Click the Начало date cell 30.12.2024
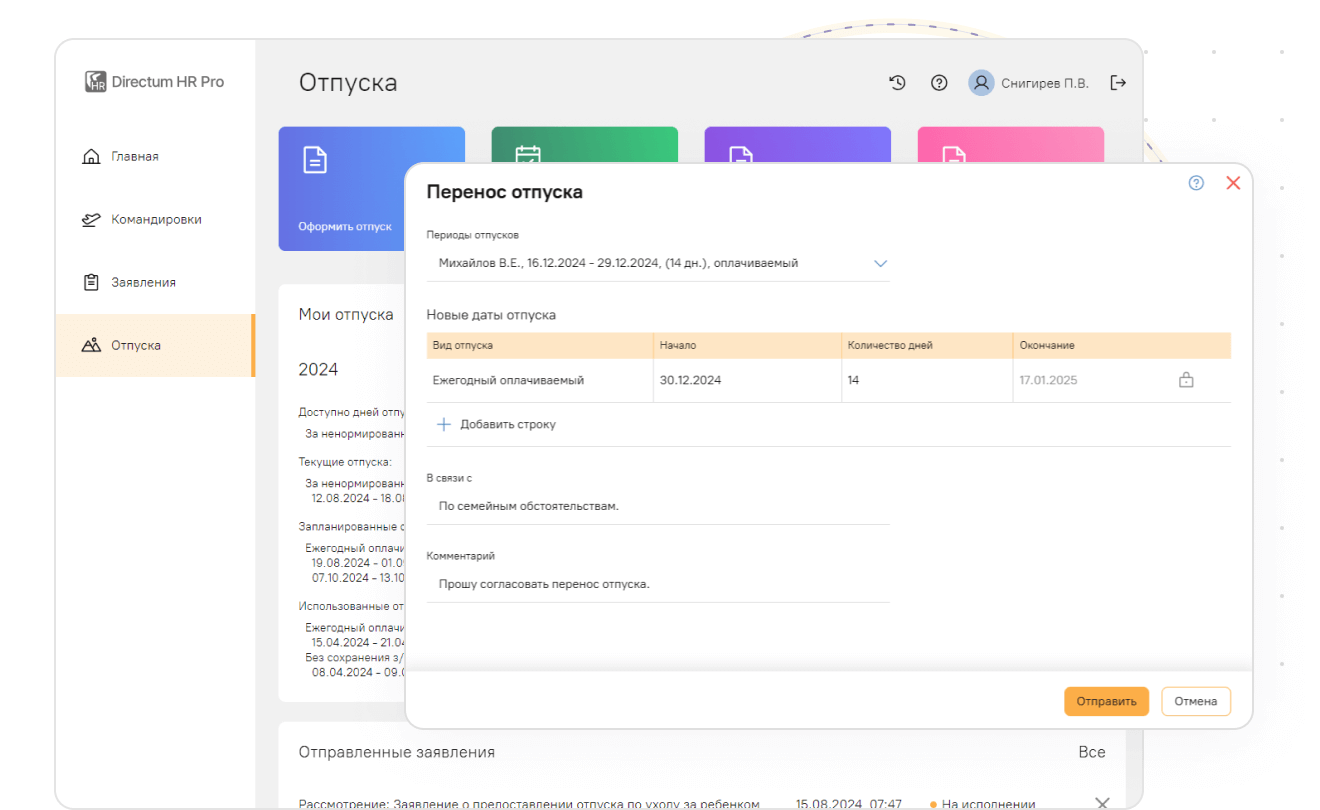Viewport: 1320px width, 810px height. click(x=747, y=380)
